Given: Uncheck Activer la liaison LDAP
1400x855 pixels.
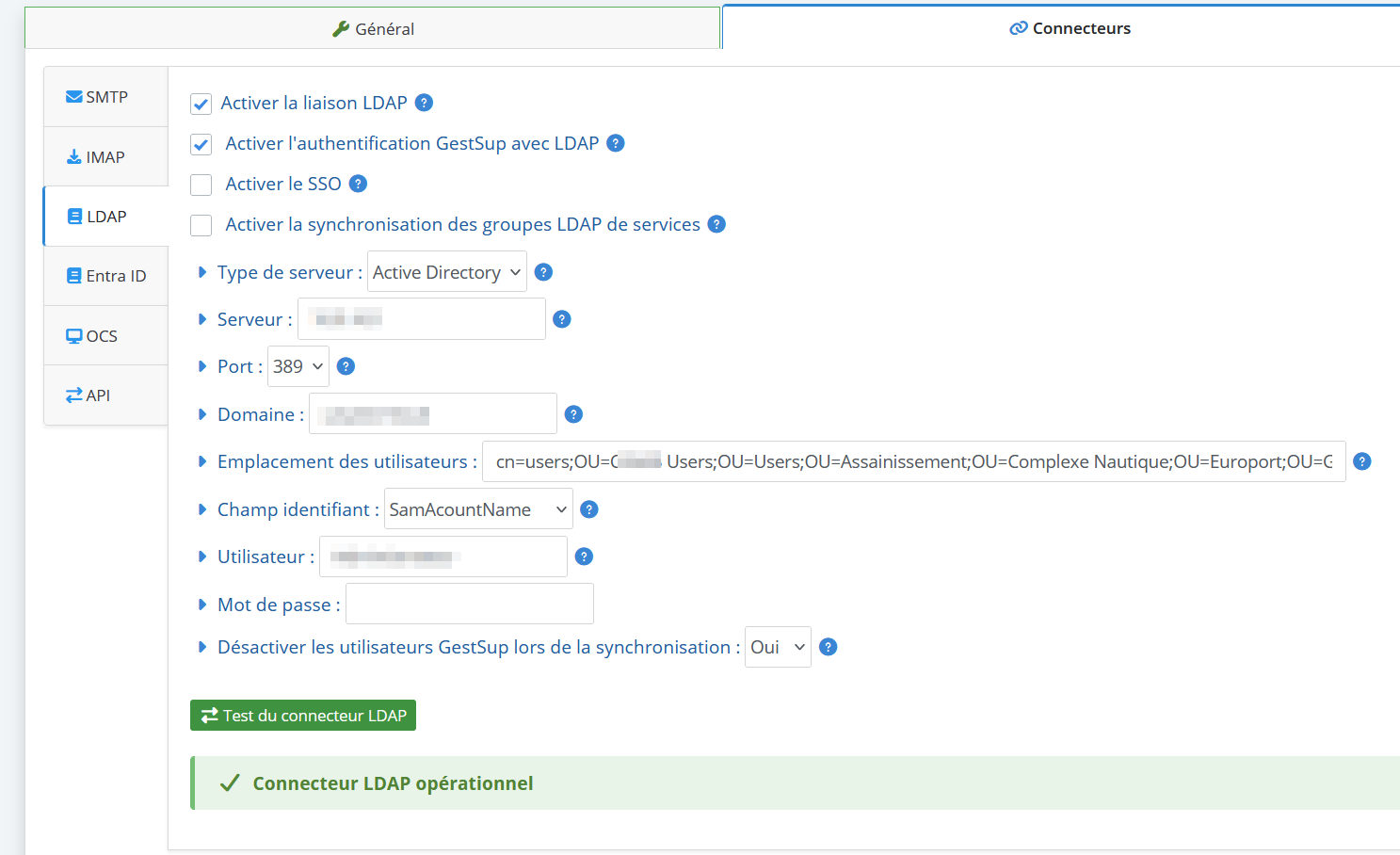Looking at the screenshot, I should tap(201, 104).
